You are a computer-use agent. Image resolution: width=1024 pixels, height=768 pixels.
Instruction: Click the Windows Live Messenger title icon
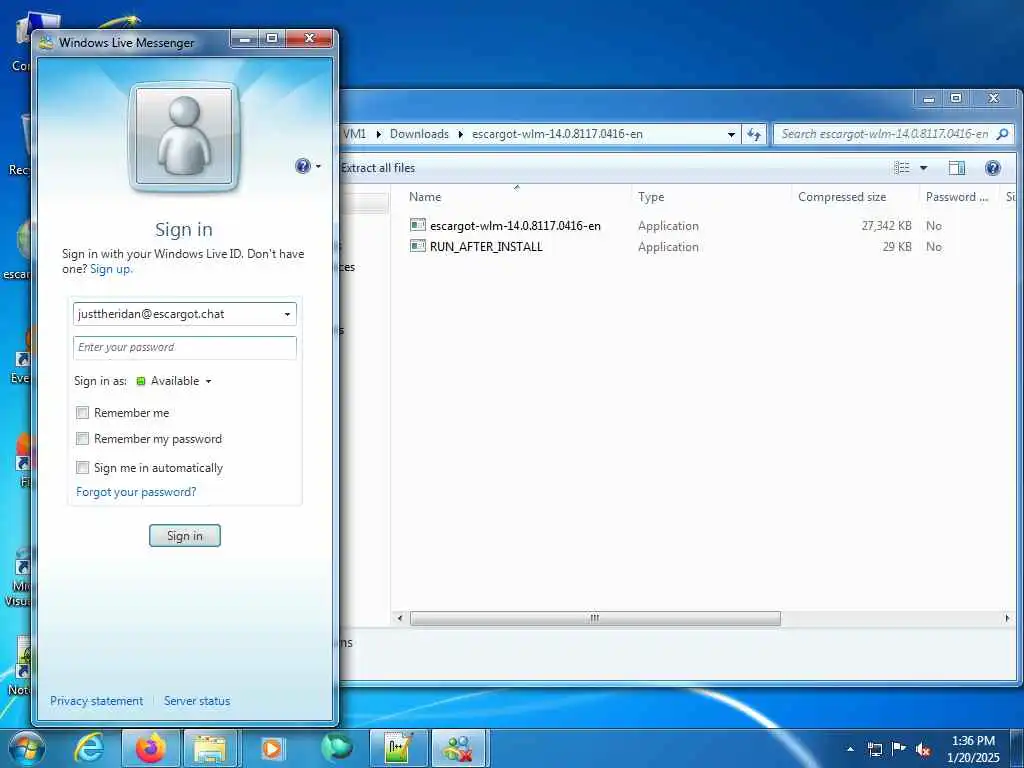(46, 43)
